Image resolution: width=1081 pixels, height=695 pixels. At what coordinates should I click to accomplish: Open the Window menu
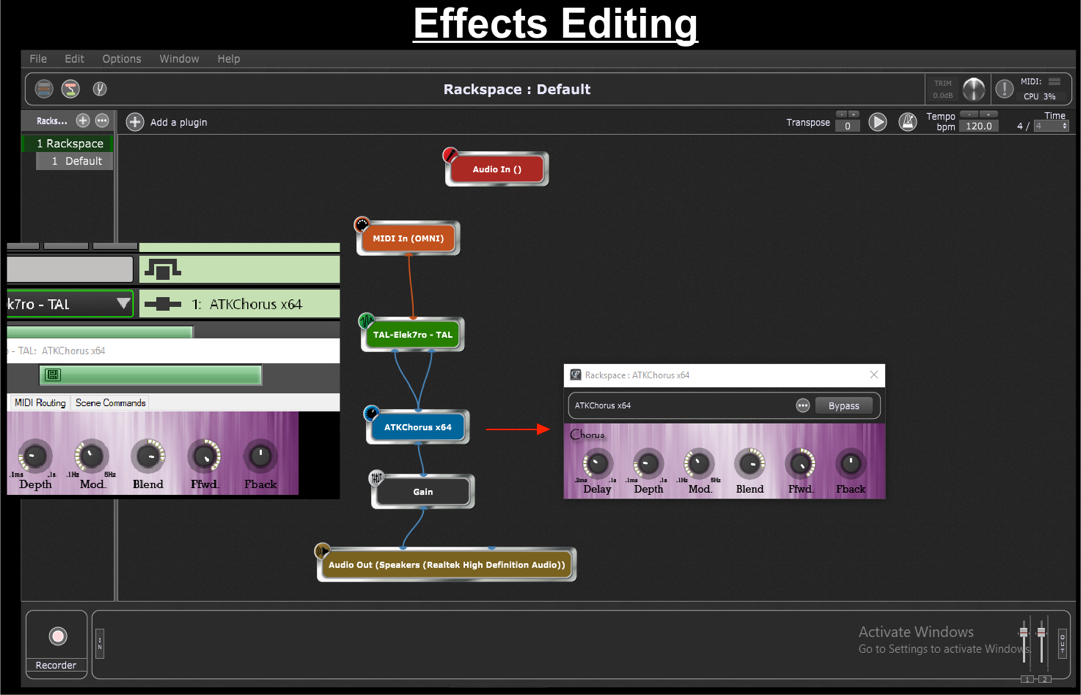click(179, 59)
